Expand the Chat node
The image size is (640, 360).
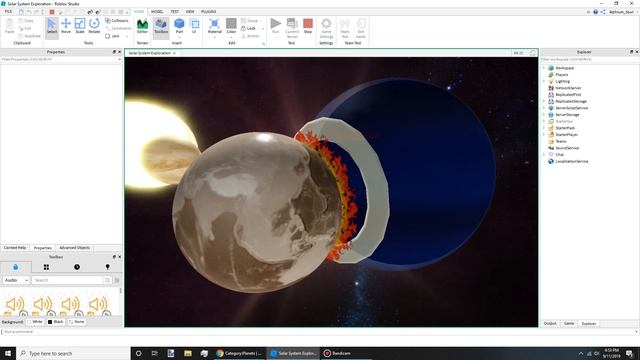544,155
